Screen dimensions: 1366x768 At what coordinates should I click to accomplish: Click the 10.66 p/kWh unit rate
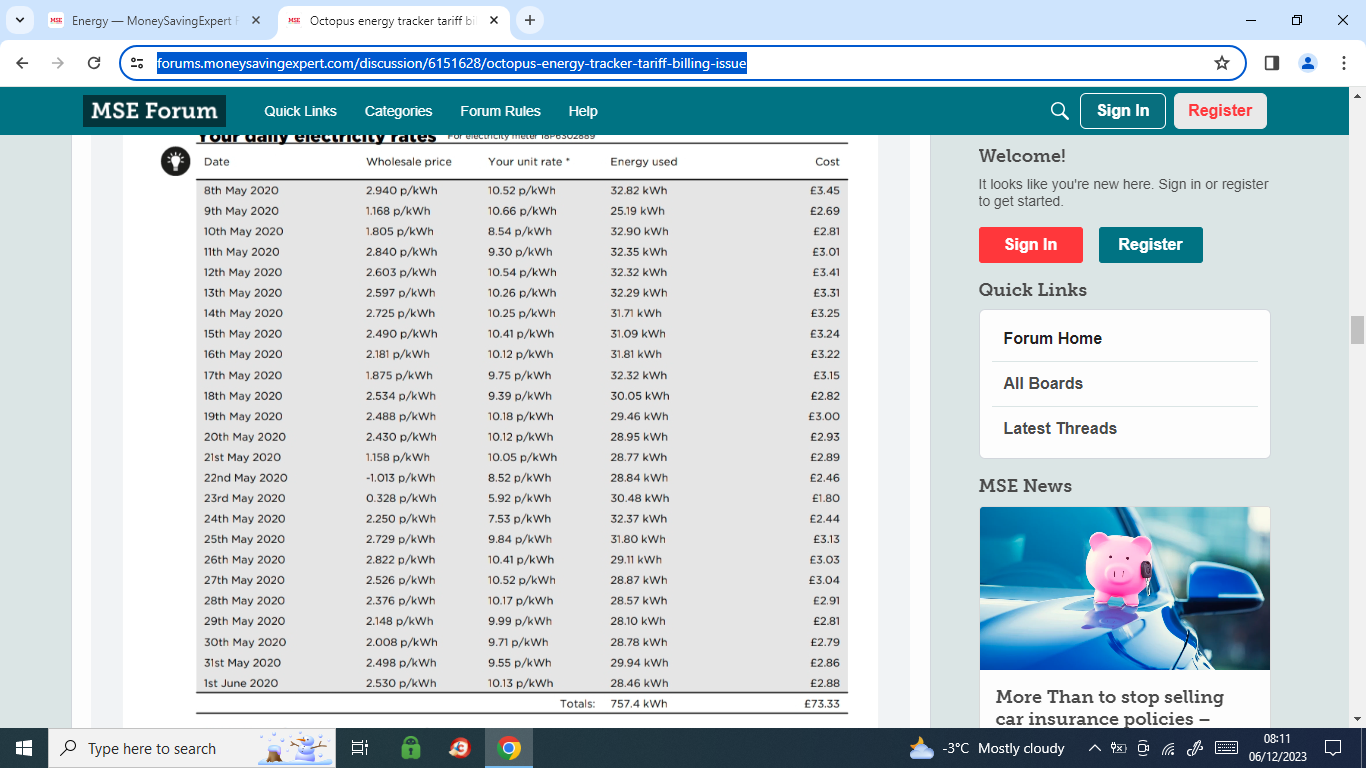[522, 211]
